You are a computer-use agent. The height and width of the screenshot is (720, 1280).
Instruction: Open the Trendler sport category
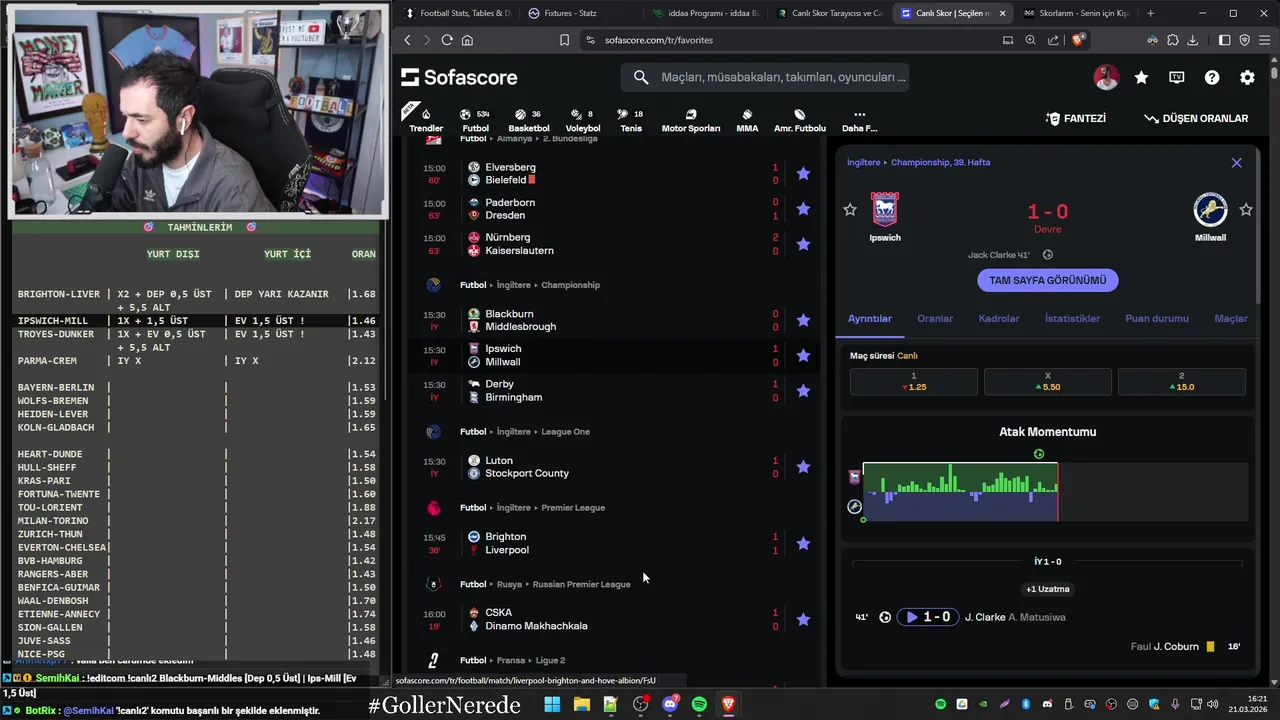426,120
